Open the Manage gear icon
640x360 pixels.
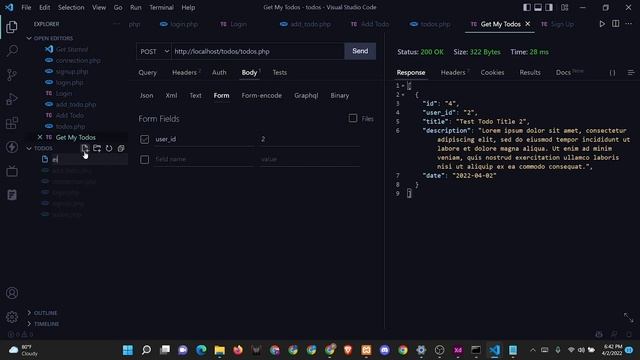pyautogui.click(x=12, y=317)
